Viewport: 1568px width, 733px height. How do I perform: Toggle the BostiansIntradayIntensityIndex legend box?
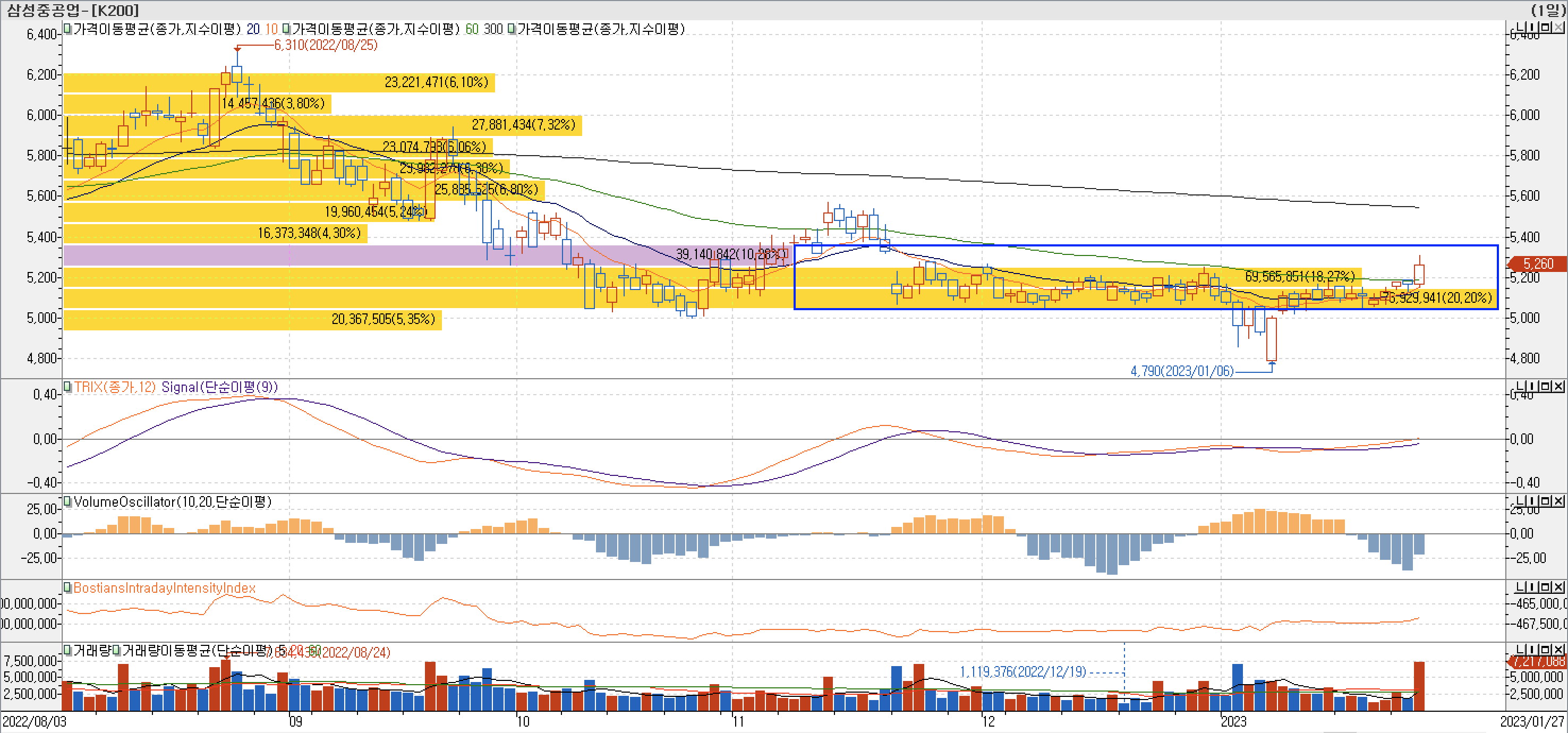[x=68, y=587]
